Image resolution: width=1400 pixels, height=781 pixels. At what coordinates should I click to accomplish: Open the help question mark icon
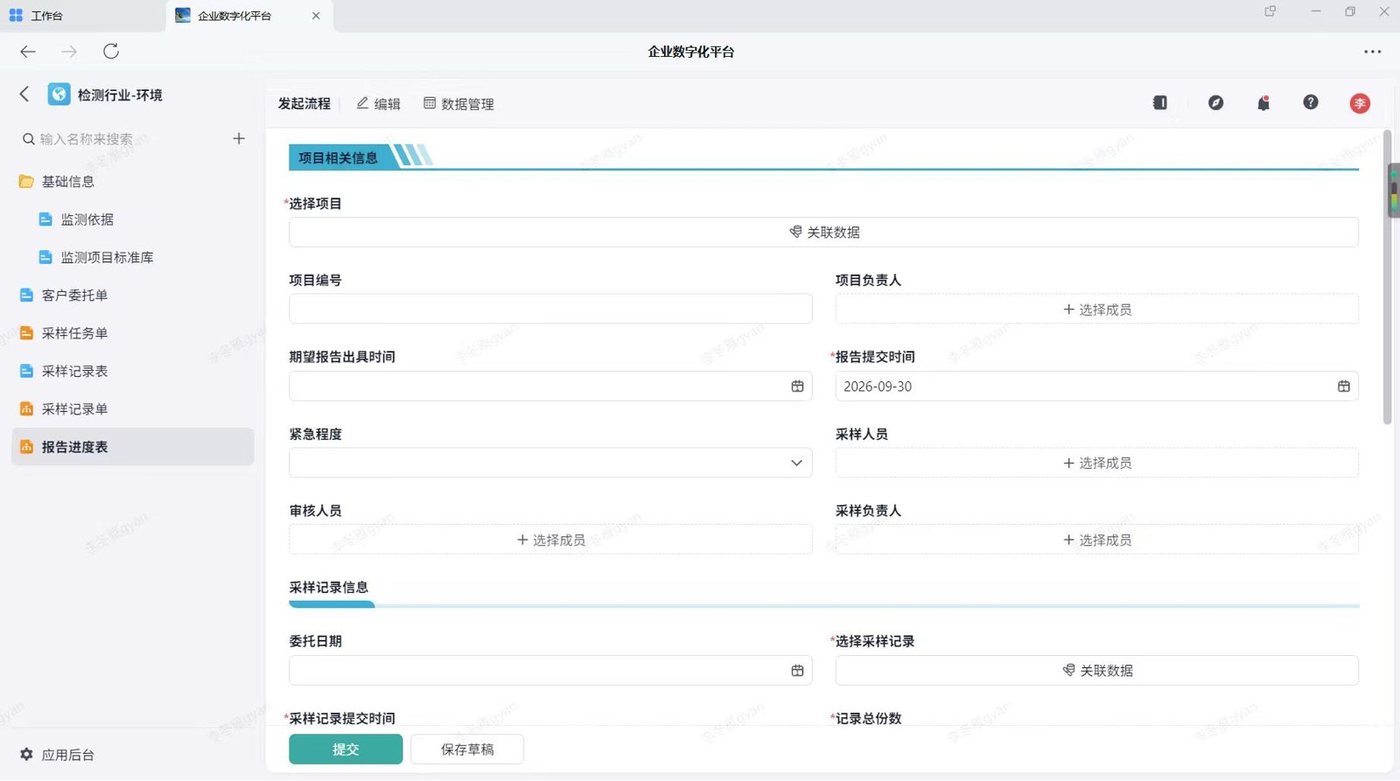[1311, 103]
